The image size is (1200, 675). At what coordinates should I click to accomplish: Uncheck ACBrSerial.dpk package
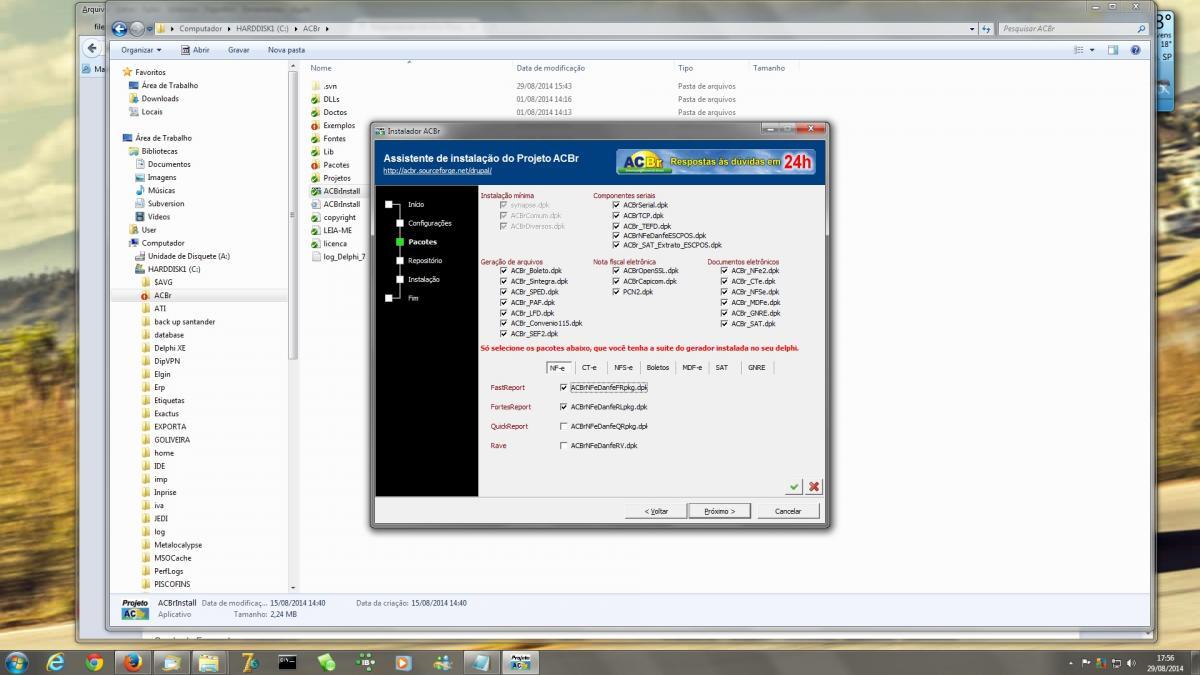pos(616,205)
